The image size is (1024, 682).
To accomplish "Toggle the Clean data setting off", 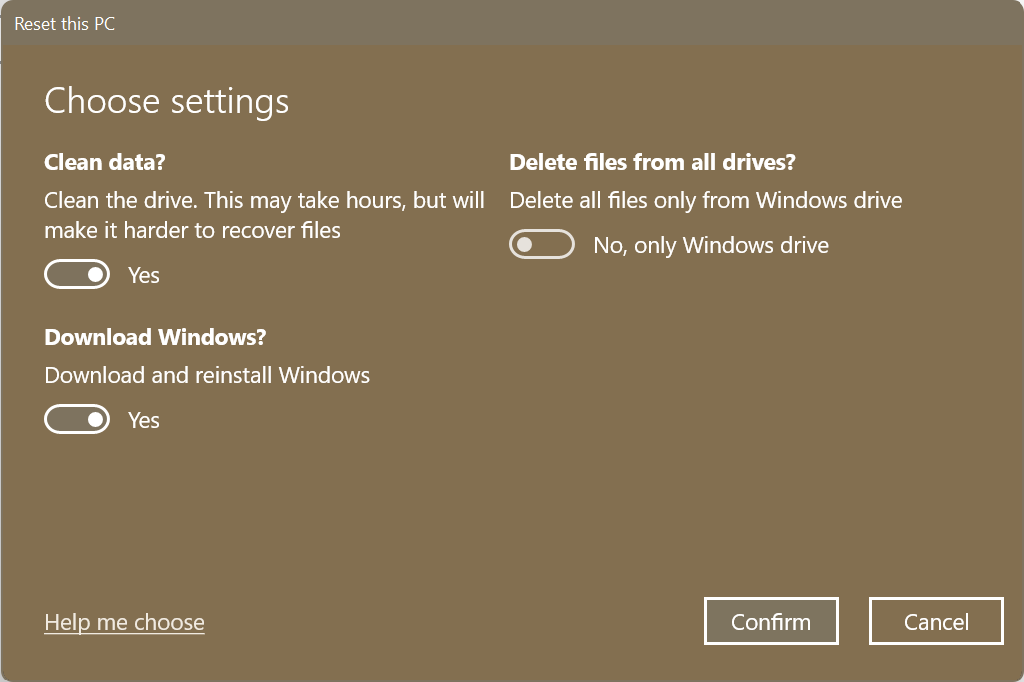I will point(77,274).
